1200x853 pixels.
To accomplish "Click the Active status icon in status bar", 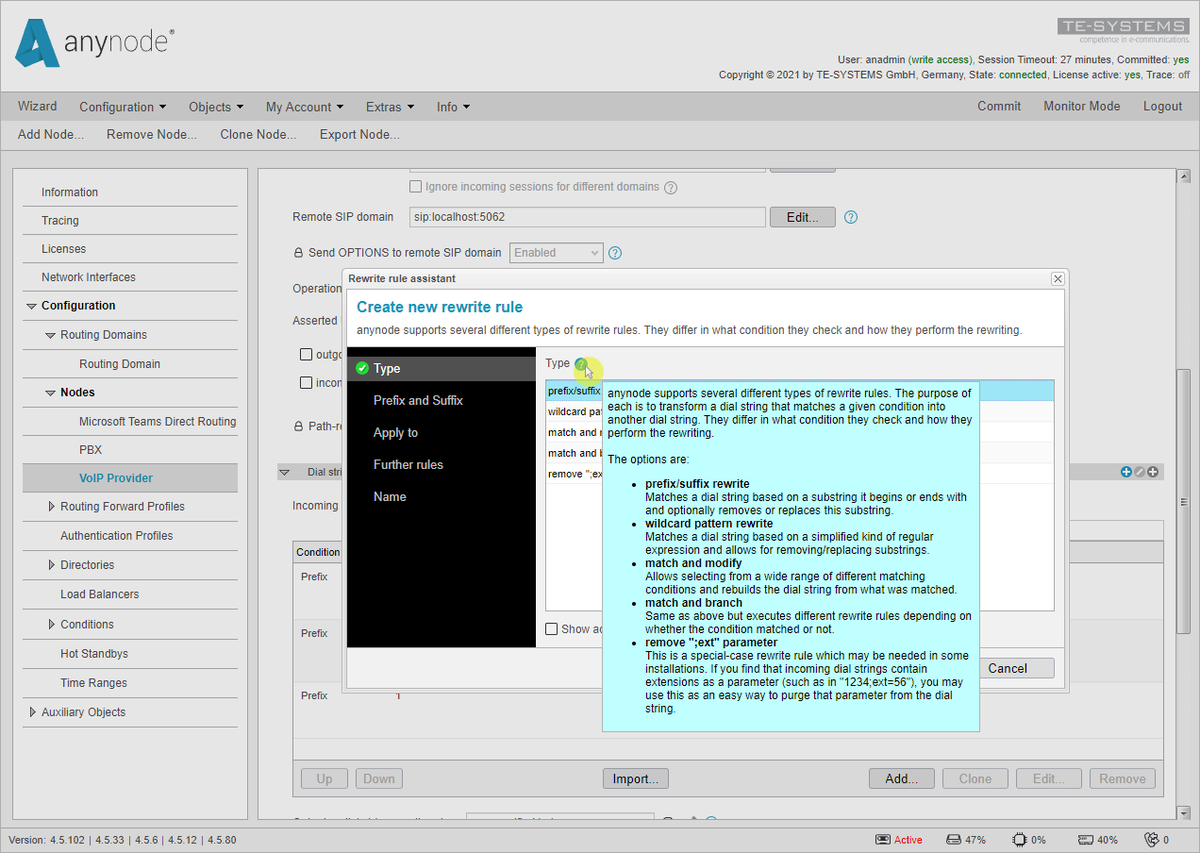I will click(883, 840).
